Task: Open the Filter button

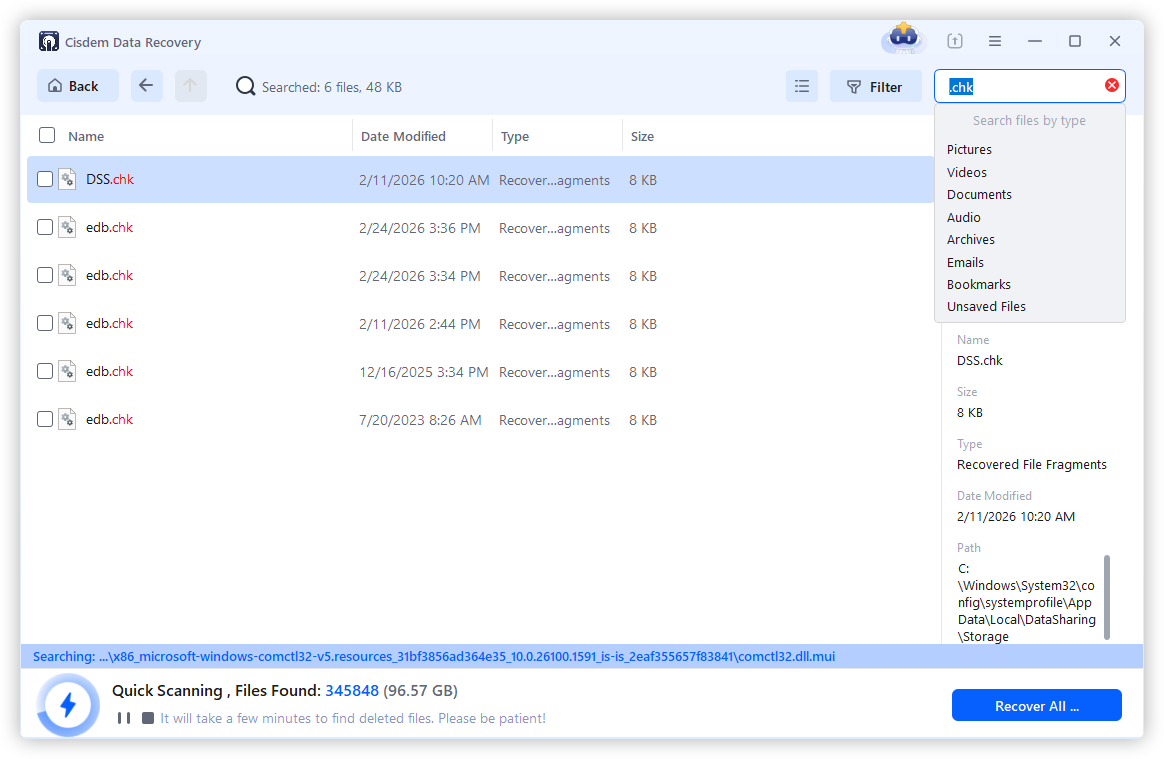Action: click(x=875, y=87)
